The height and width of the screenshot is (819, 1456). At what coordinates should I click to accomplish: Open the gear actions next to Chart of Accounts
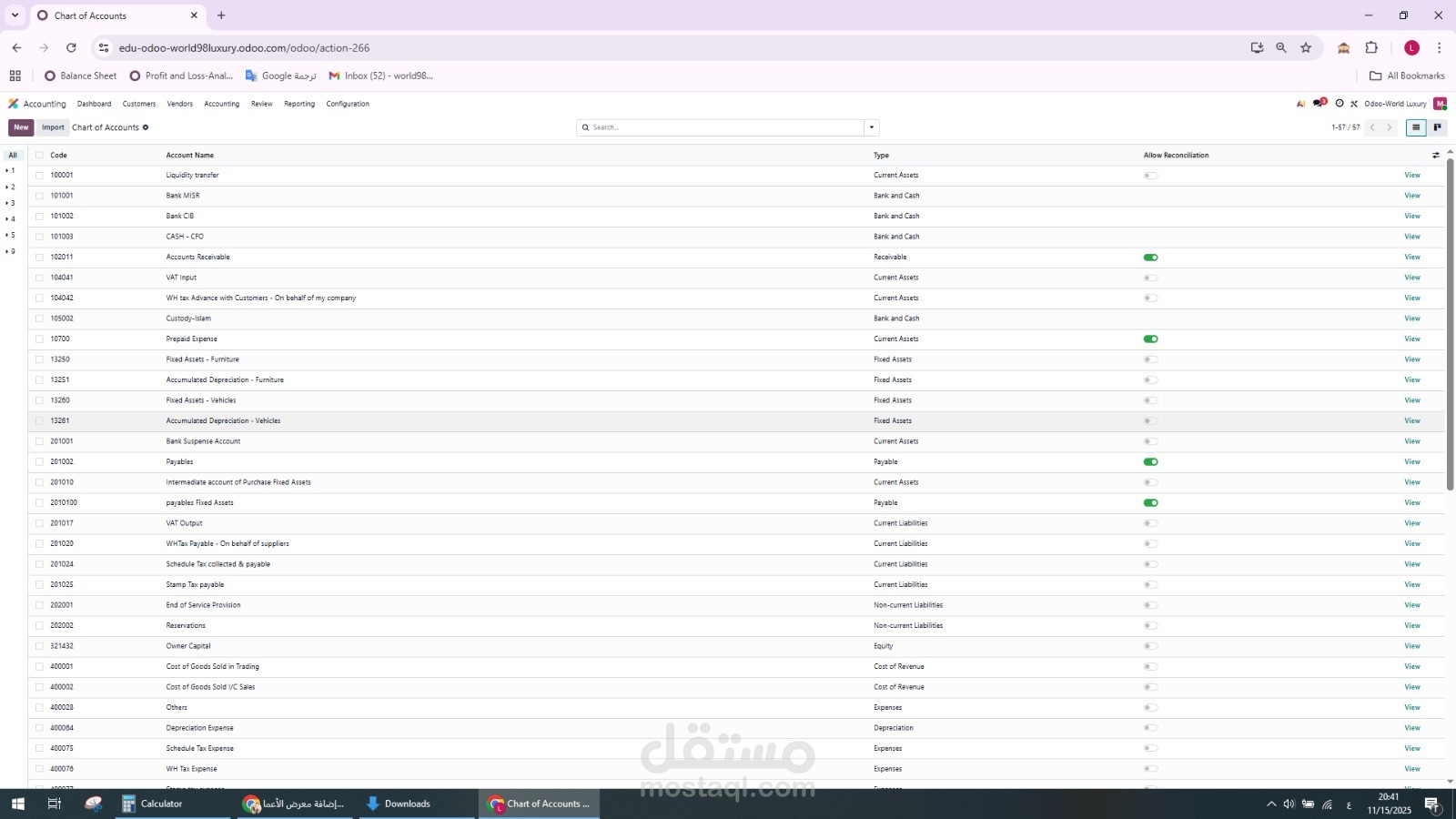tap(146, 127)
